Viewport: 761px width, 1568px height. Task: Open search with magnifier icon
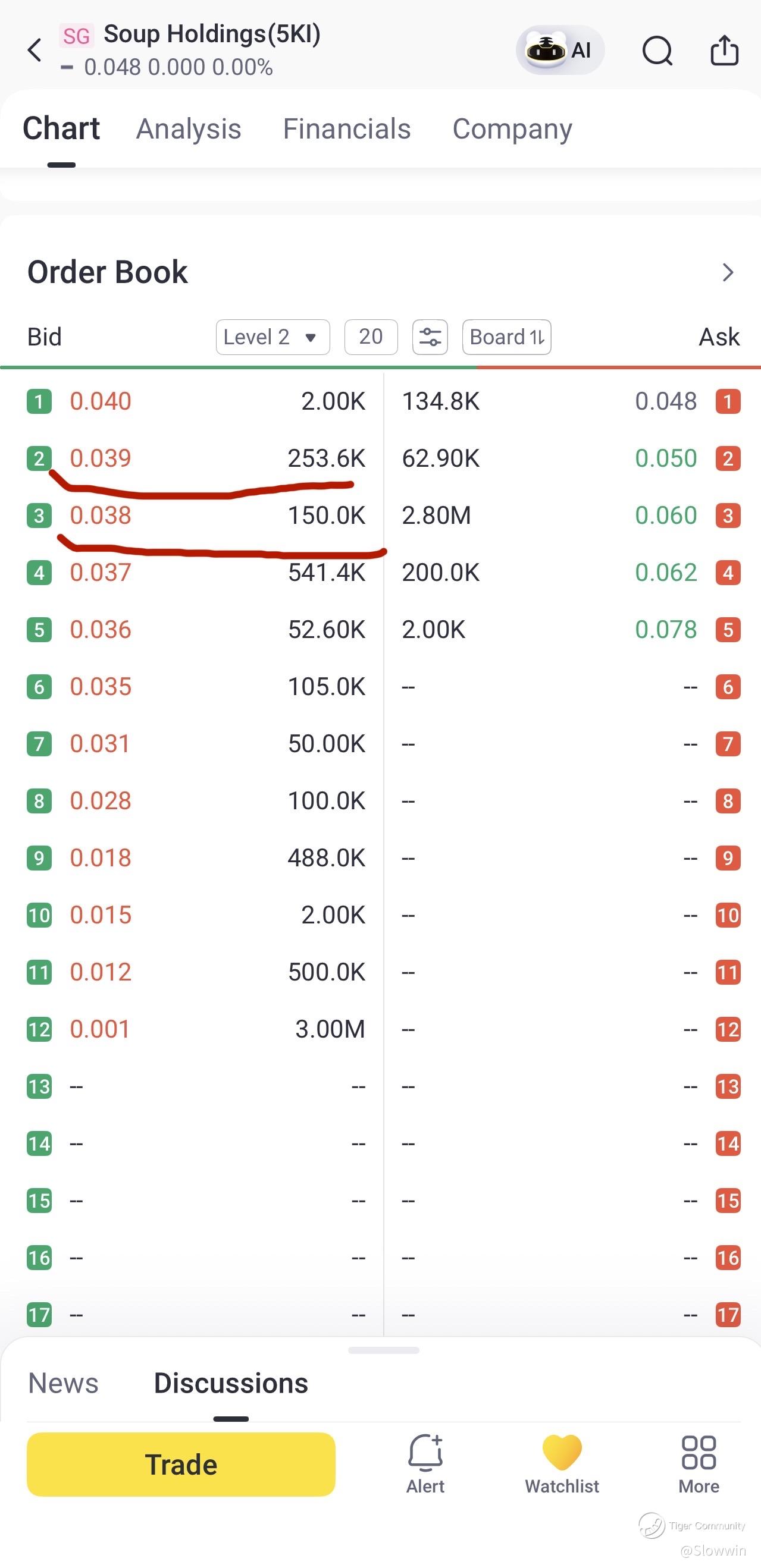pyautogui.click(x=657, y=50)
